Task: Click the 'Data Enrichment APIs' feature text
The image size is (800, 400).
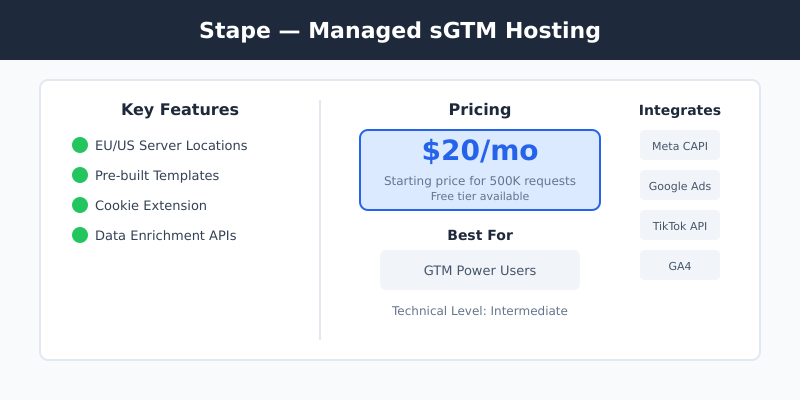Action: pos(165,236)
